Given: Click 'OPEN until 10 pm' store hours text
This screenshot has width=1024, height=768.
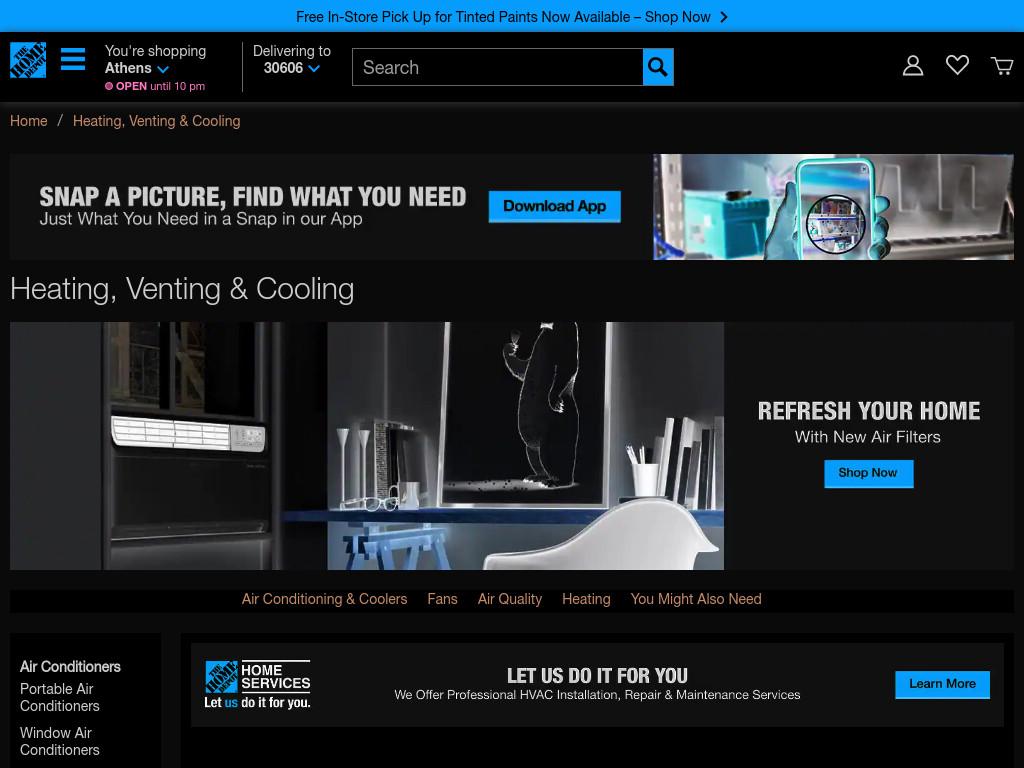Looking at the screenshot, I should point(155,86).
